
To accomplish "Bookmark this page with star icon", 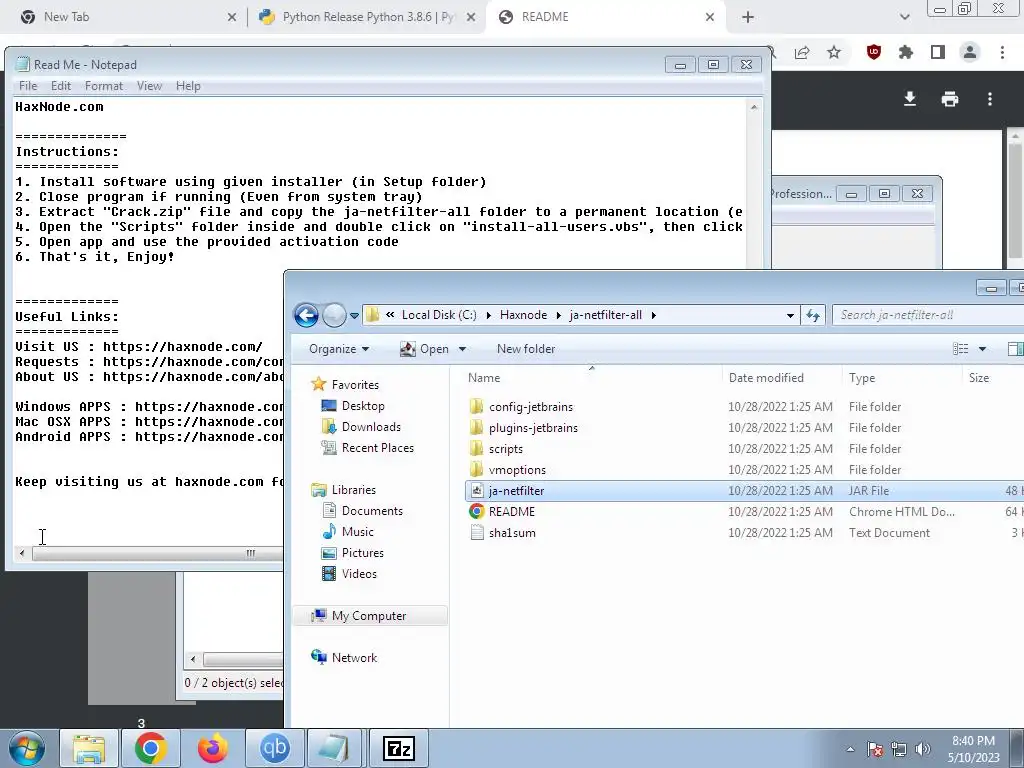I will tap(834, 52).
